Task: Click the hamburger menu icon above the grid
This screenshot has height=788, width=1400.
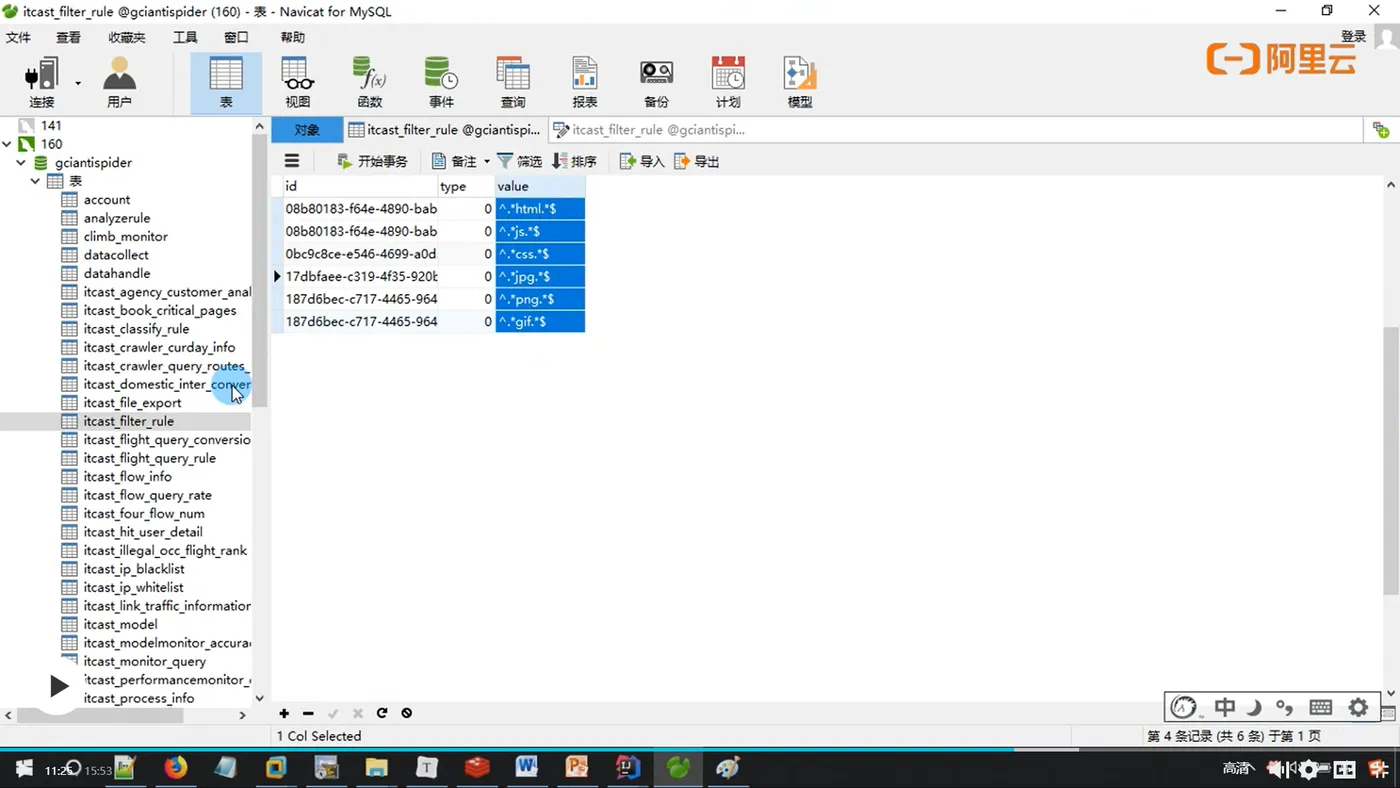Action: point(292,161)
